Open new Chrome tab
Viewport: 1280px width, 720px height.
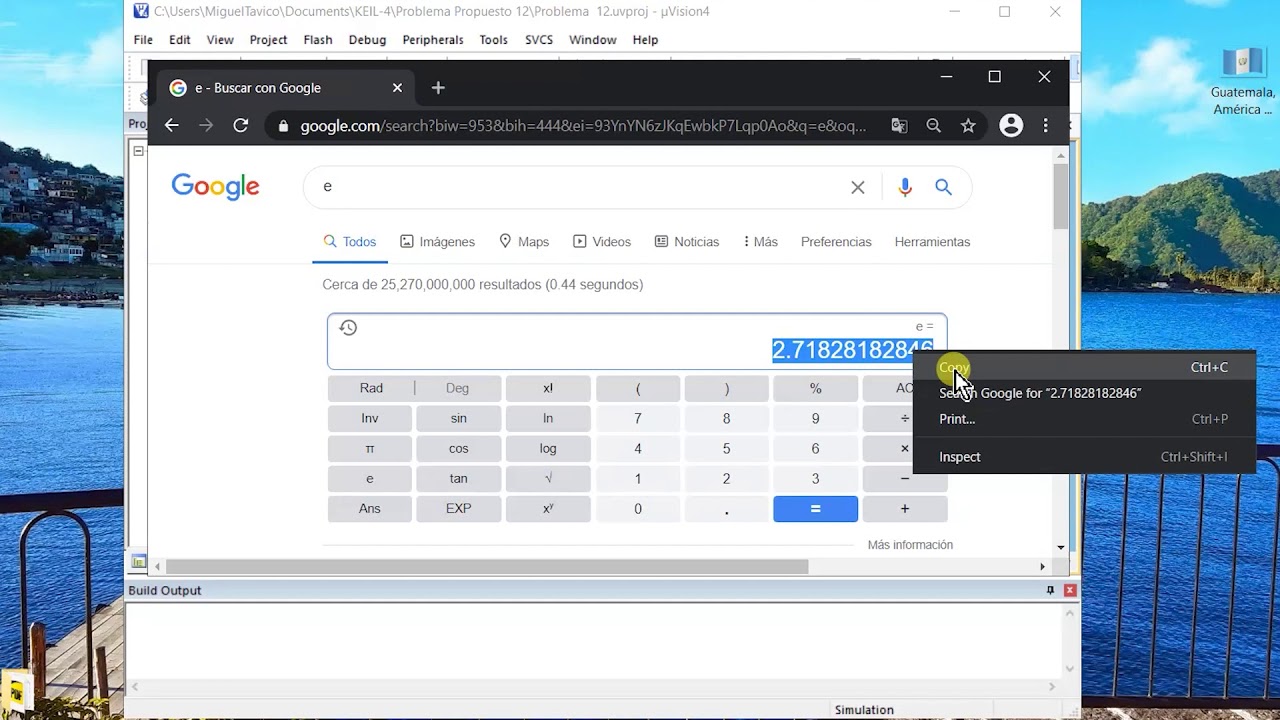pos(438,88)
